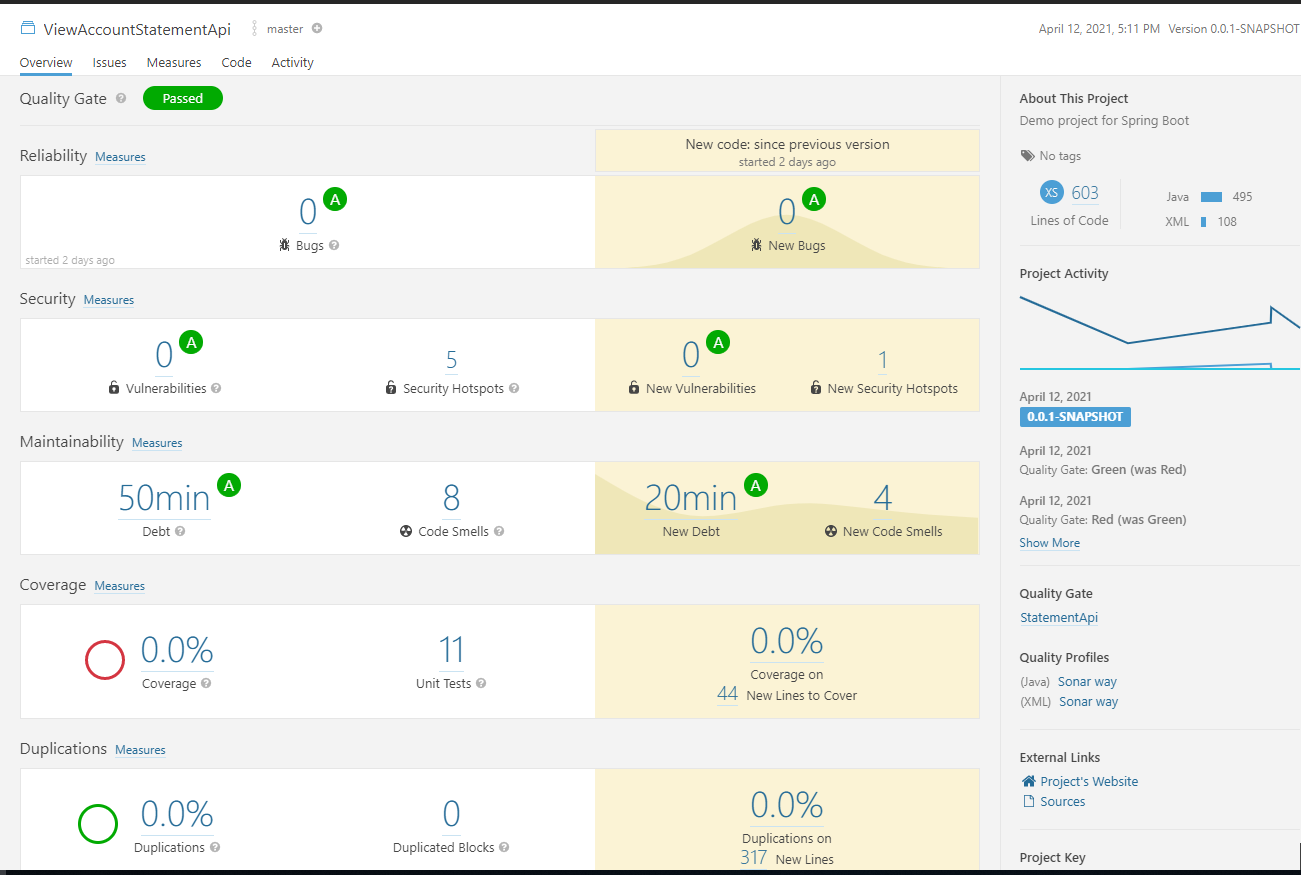Open the Security Measures link
This screenshot has width=1301, height=875.
(109, 300)
